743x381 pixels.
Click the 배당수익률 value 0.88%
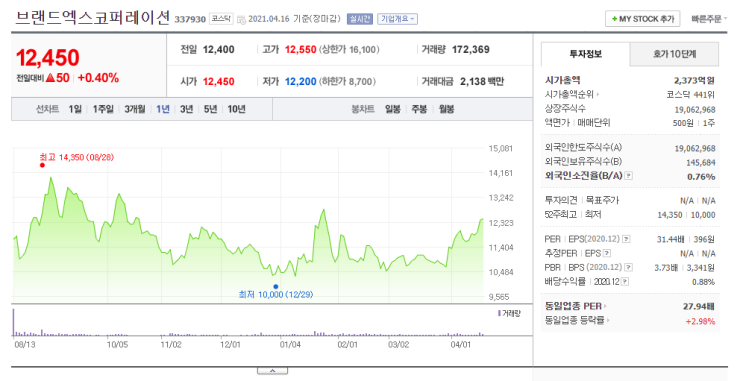(703, 282)
